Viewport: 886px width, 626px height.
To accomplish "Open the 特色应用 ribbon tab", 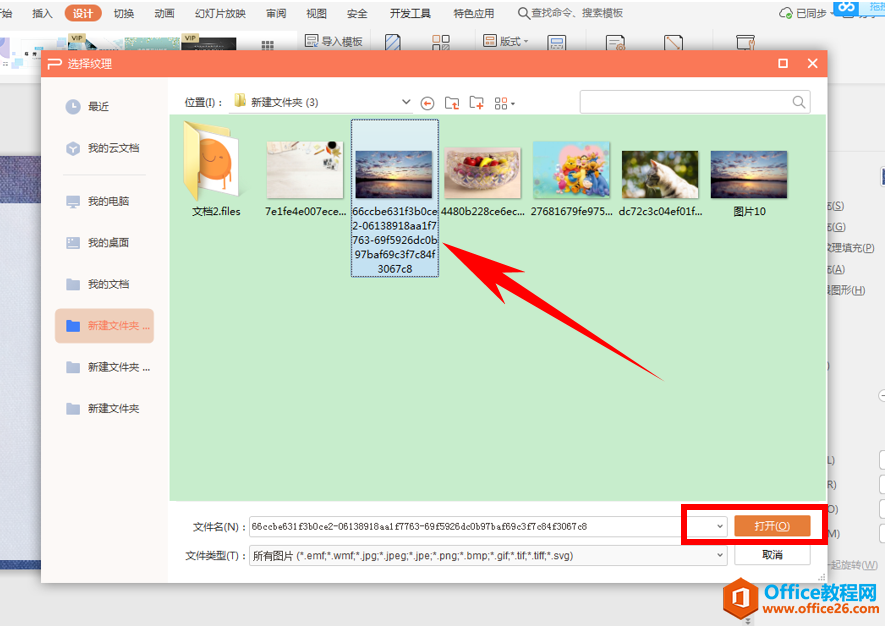I will 474,13.
